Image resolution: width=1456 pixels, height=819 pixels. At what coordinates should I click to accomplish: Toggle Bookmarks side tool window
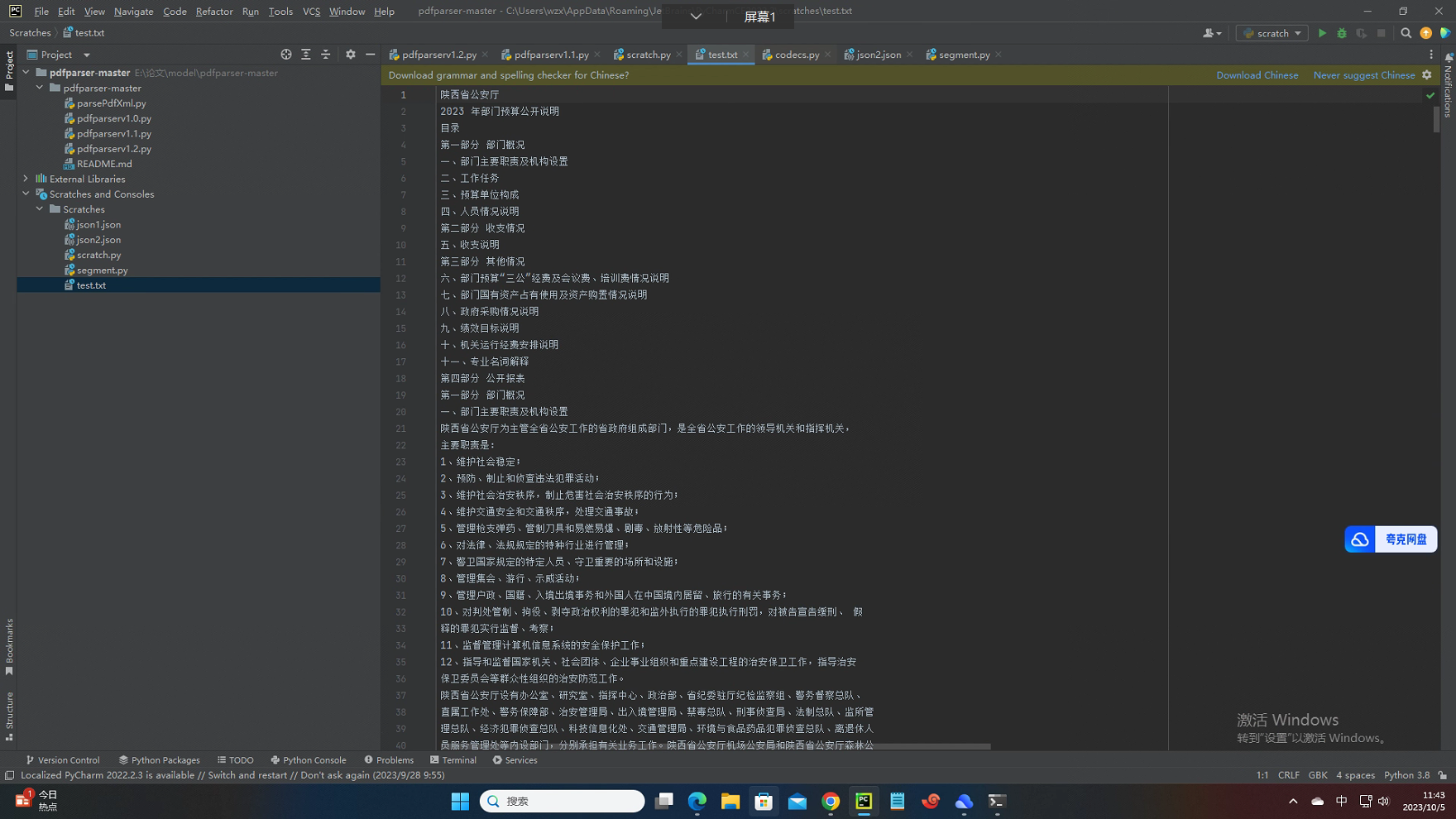pos(9,646)
